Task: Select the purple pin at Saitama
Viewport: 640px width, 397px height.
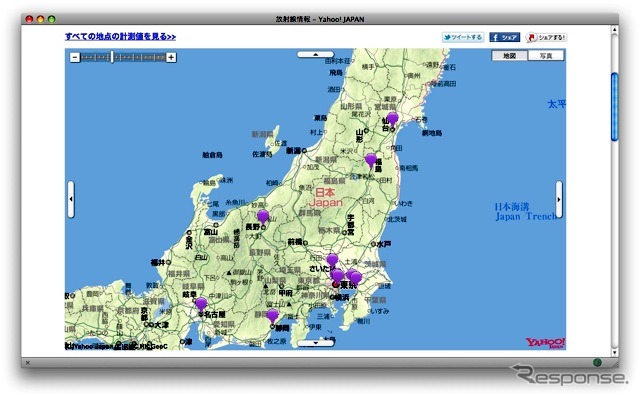Action: (x=332, y=260)
